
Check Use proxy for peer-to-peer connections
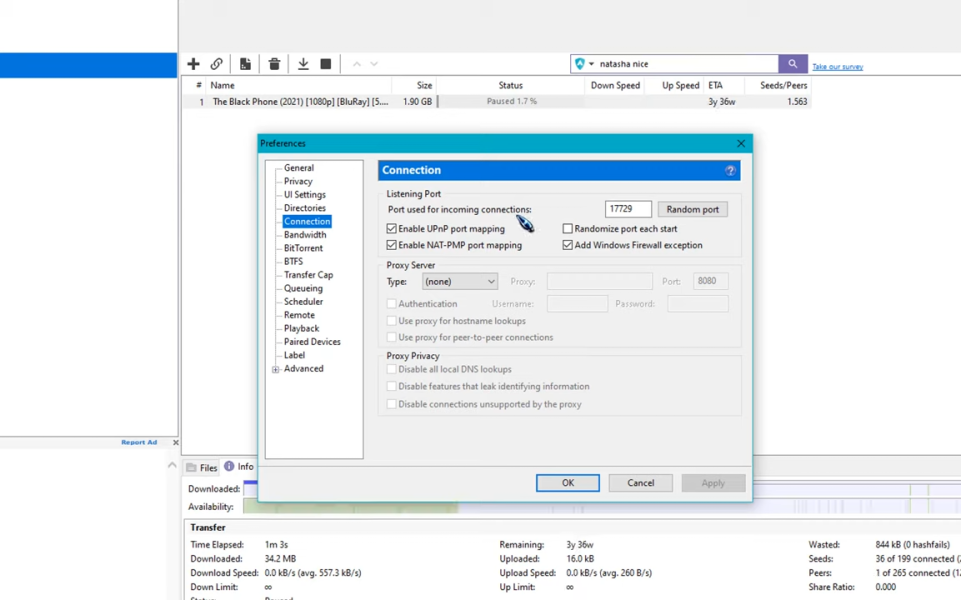pyautogui.click(x=392, y=338)
